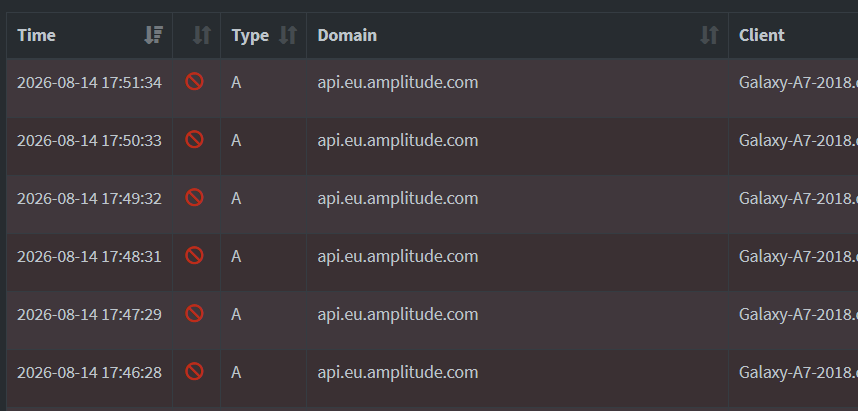Click Galaxy-A7-2018 client in 17:47:29 row
The image size is (858, 411).
pos(798,315)
